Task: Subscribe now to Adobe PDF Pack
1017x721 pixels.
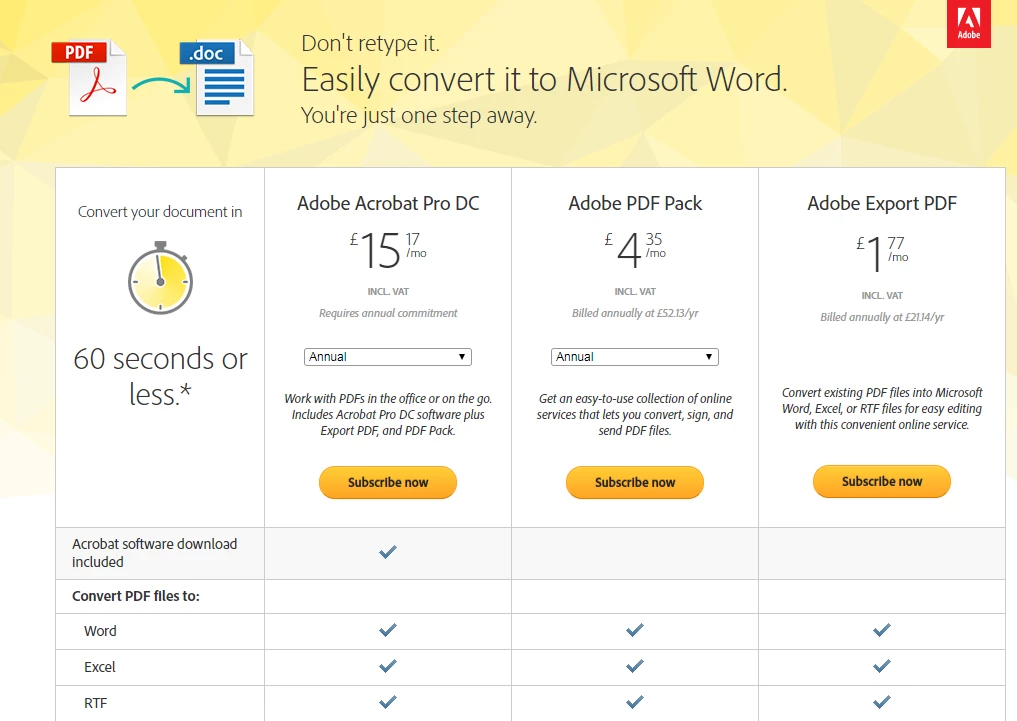Action: tap(635, 482)
